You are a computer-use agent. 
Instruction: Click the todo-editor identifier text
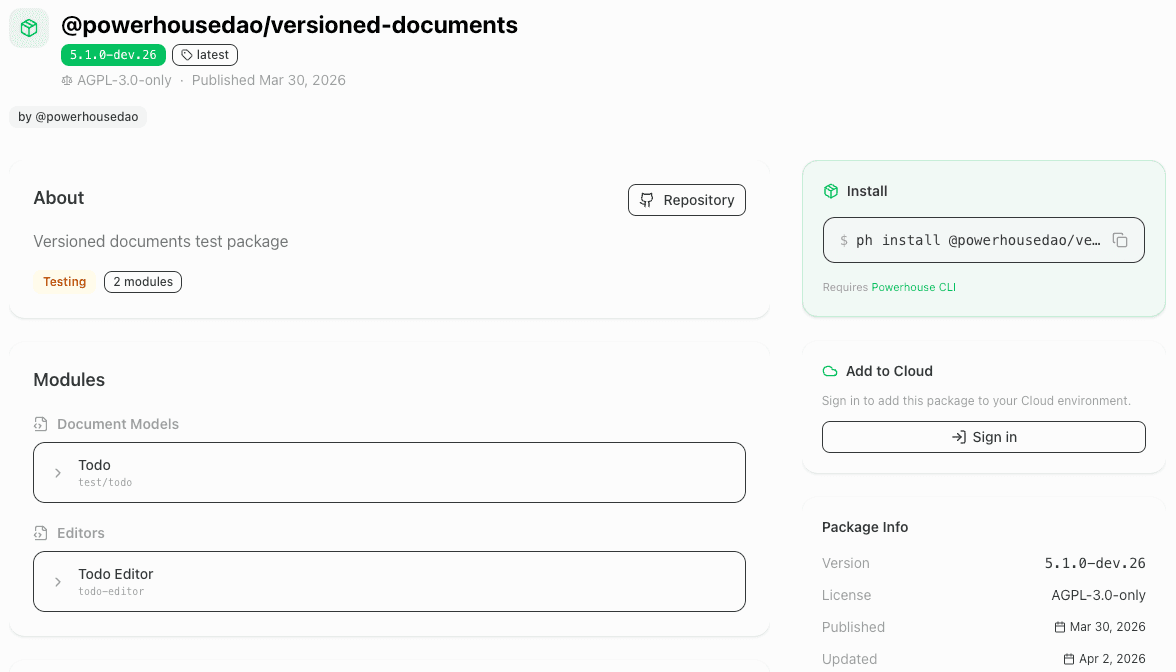111,592
